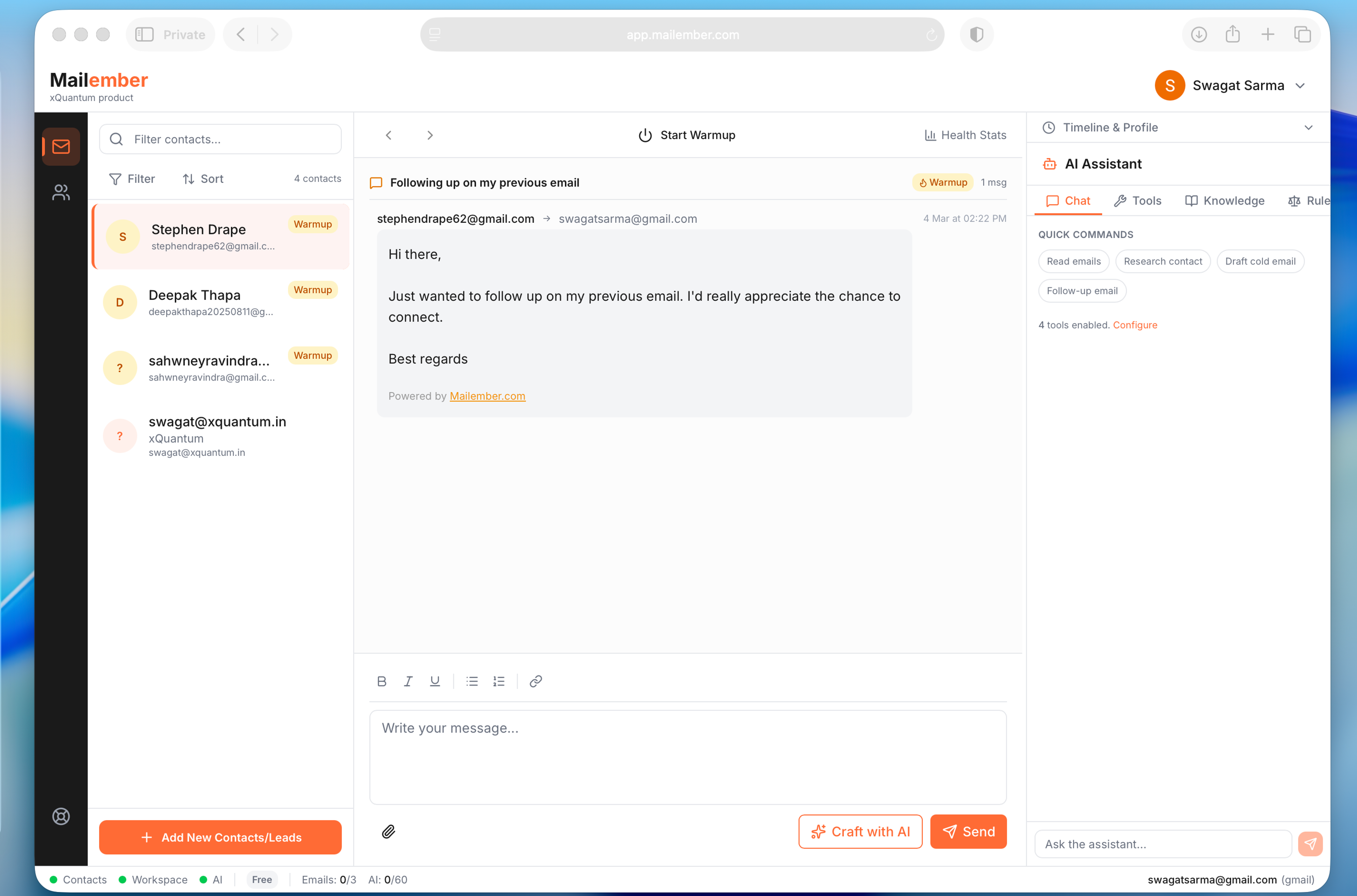
Task: Click the help lifebuoy icon
Action: [61, 816]
